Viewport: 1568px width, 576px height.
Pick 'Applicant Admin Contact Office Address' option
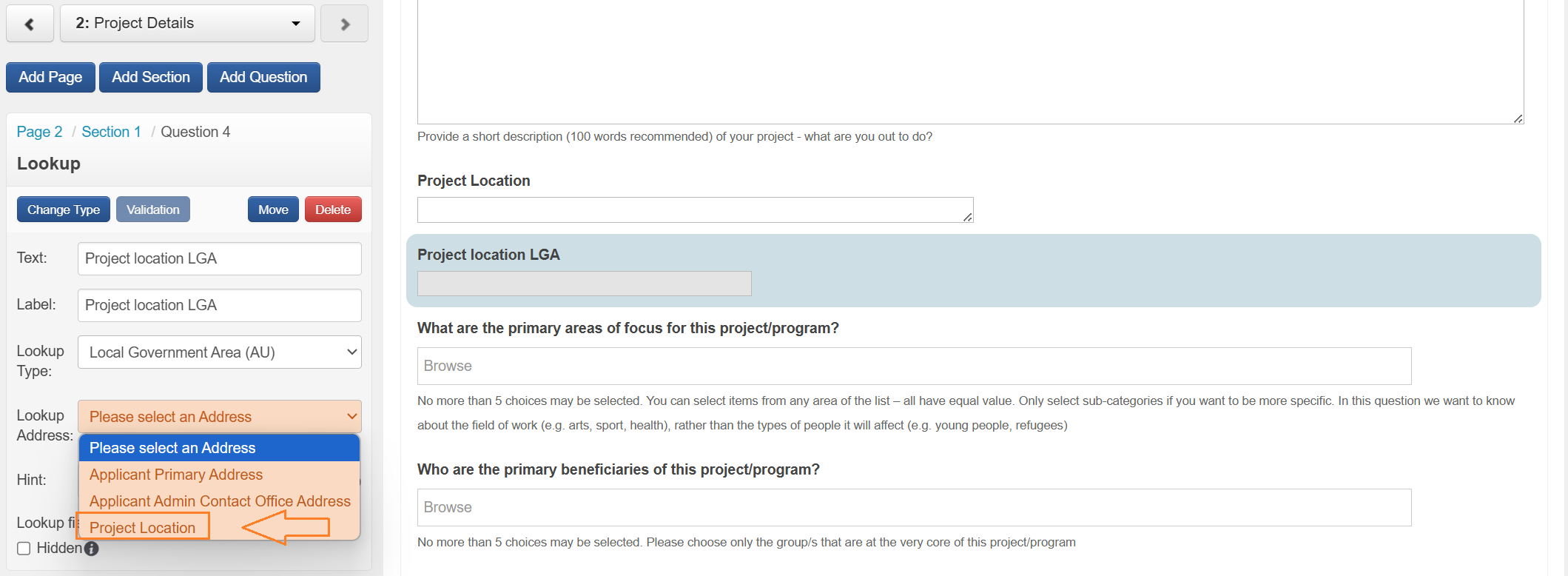coord(220,501)
